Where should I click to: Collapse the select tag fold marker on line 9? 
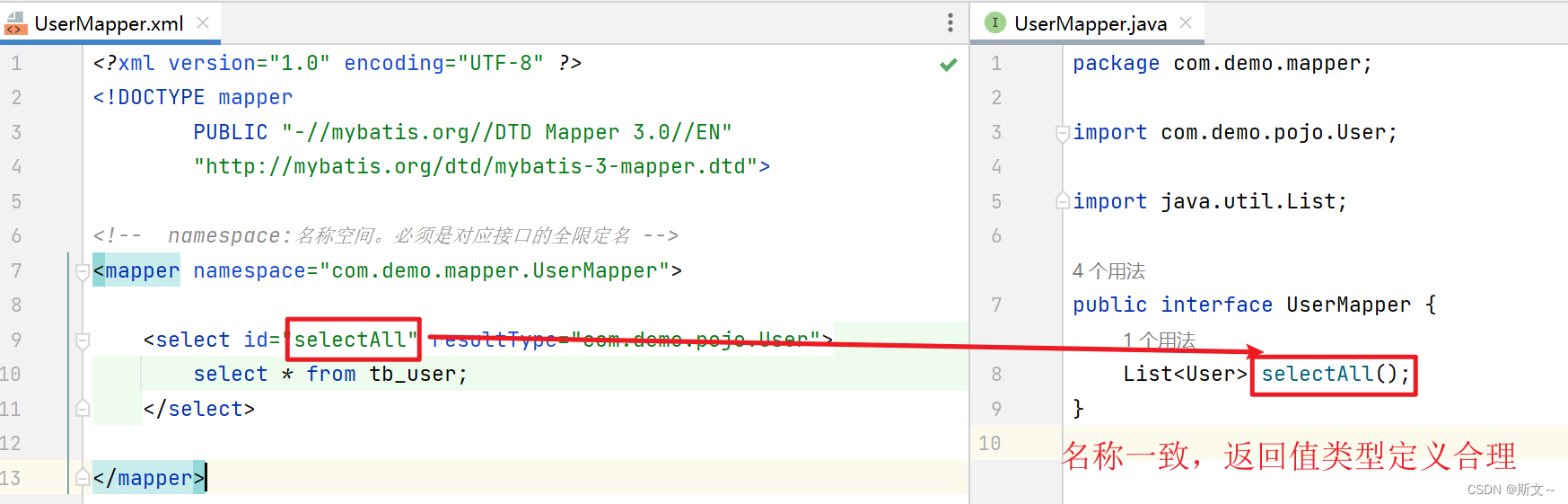point(83,340)
